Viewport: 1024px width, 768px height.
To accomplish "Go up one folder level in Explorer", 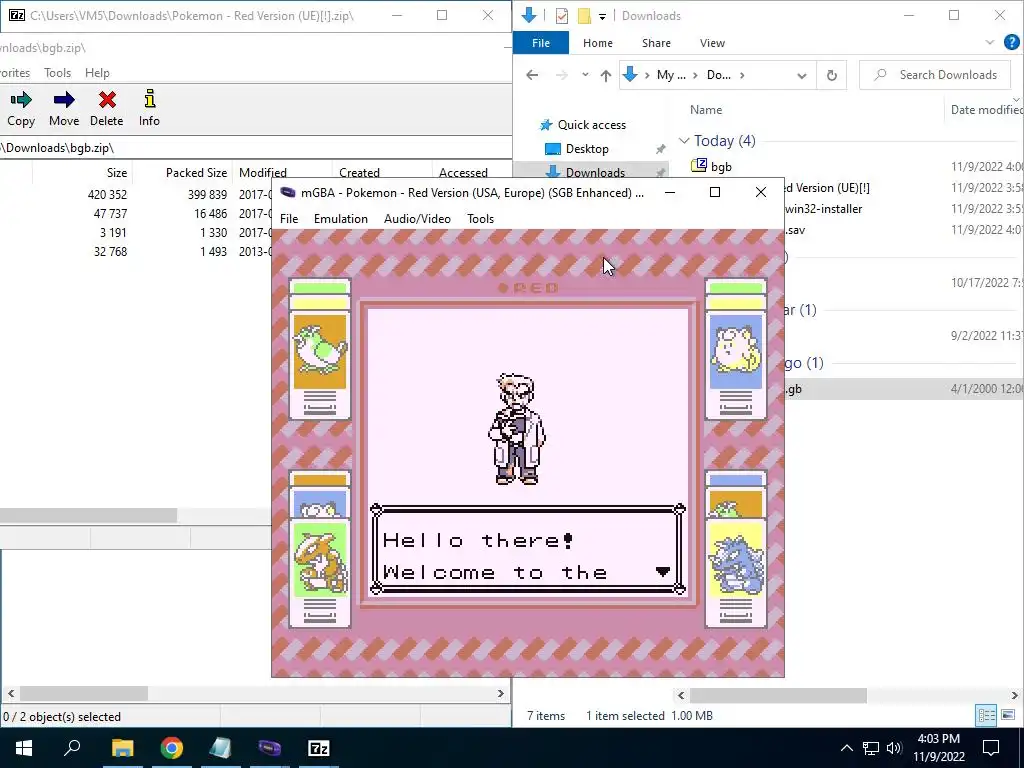I will [605, 75].
